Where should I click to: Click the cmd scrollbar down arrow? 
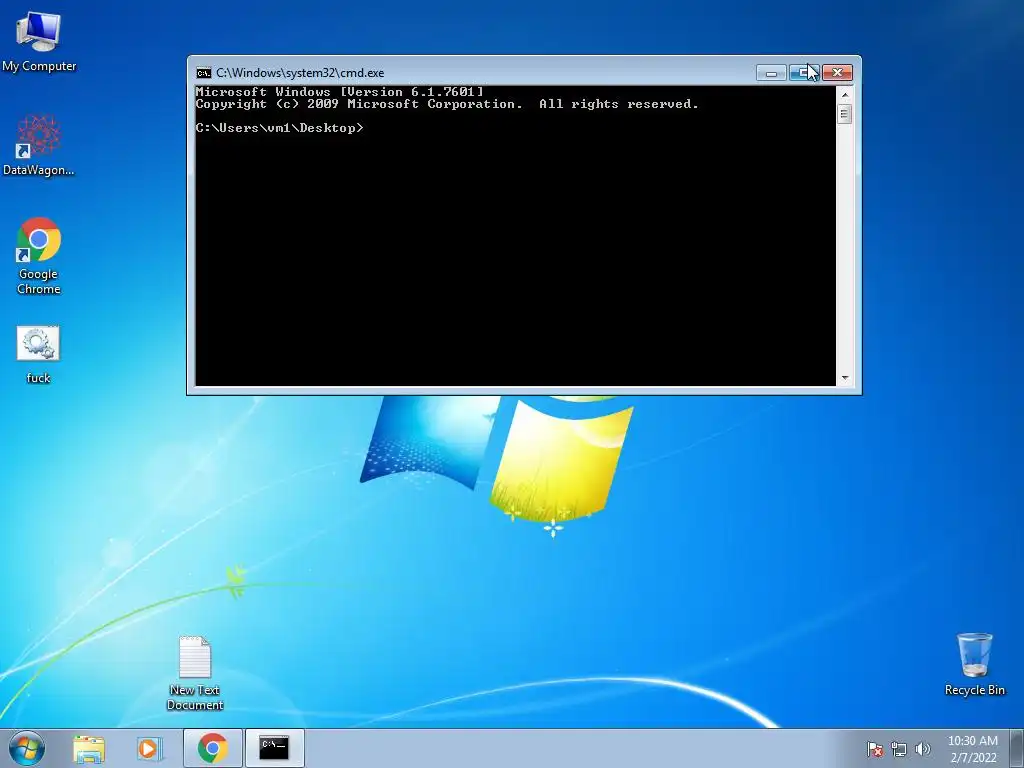pos(845,378)
